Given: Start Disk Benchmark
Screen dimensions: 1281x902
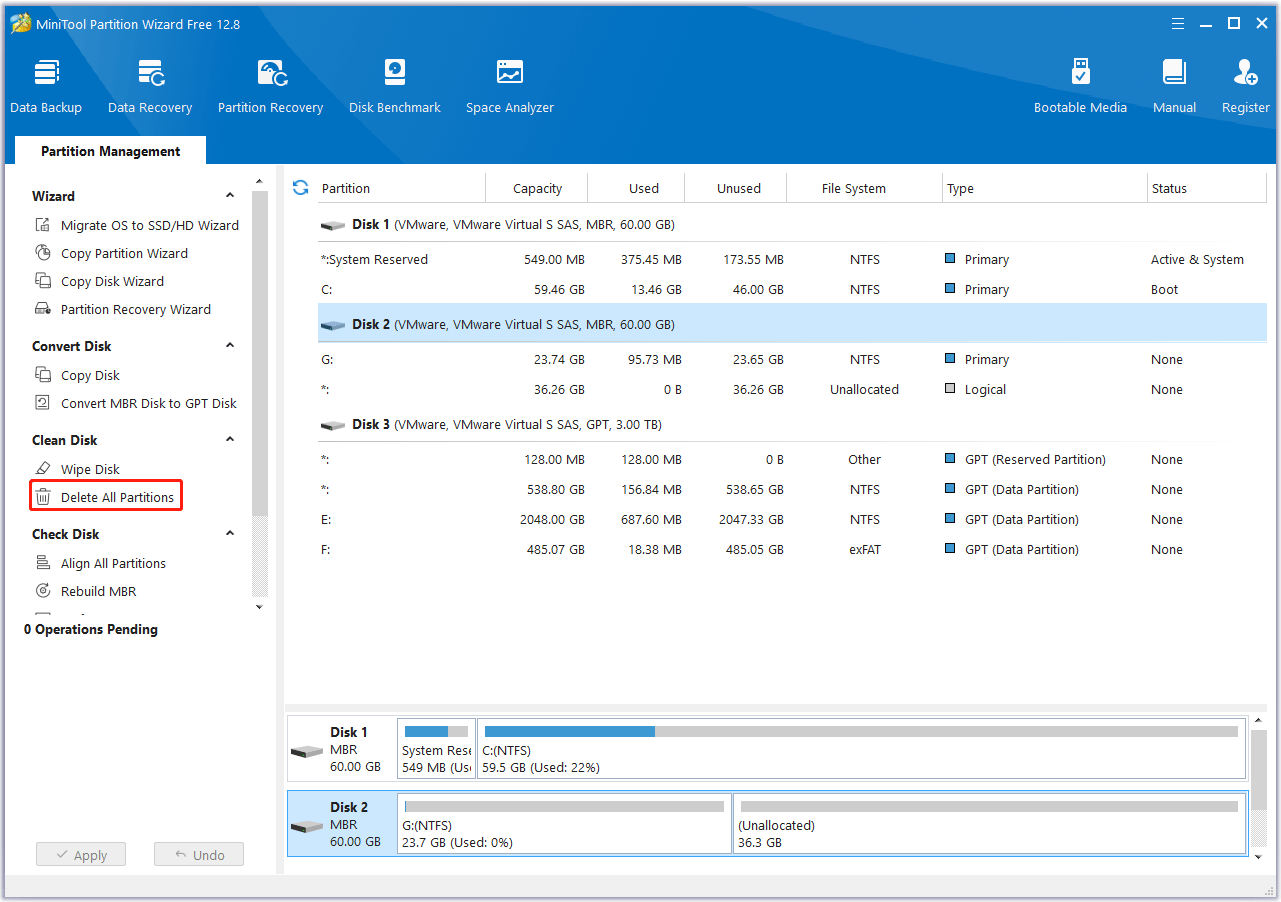Looking at the screenshot, I should coord(395,87).
